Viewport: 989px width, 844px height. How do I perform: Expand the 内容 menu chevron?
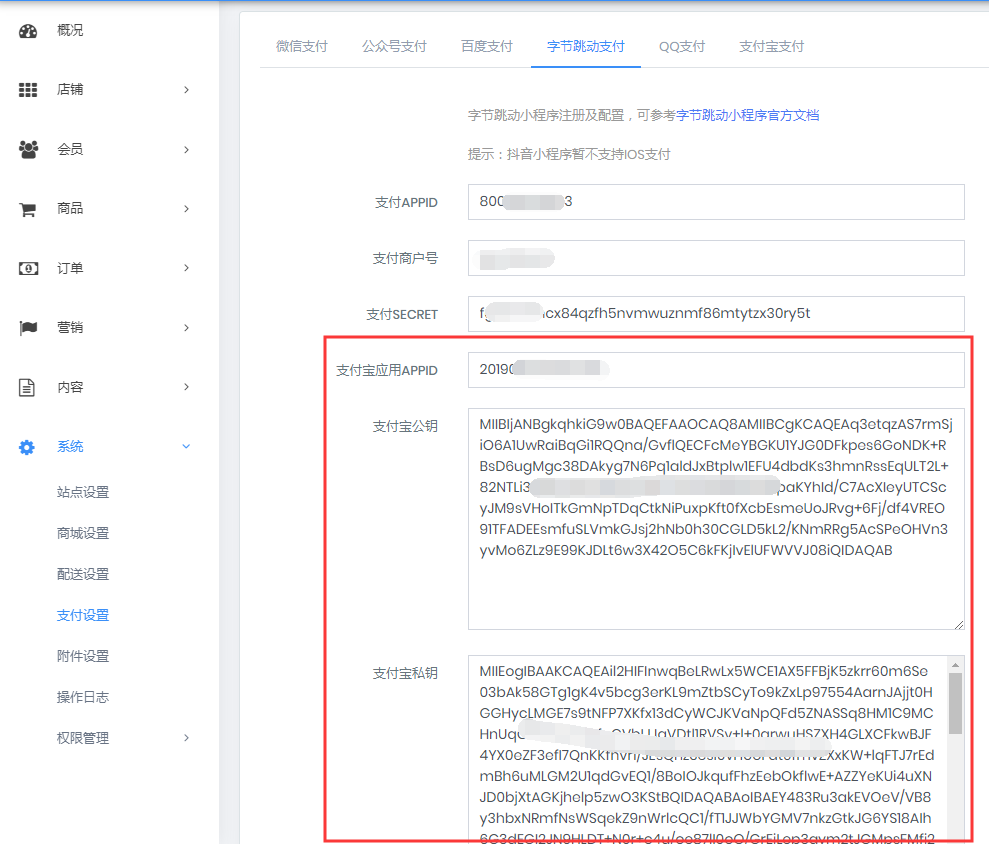pos(186,387)
